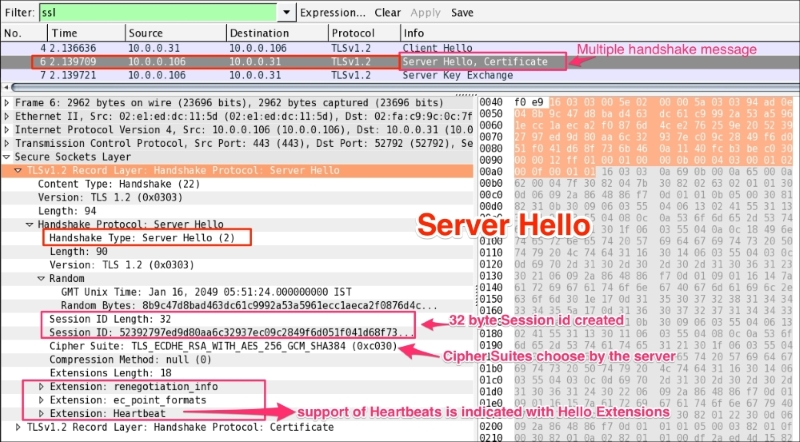This screenshot has width=800, height=442.
Task: Select Compression Method: null (0)
Action: point(130,360)
